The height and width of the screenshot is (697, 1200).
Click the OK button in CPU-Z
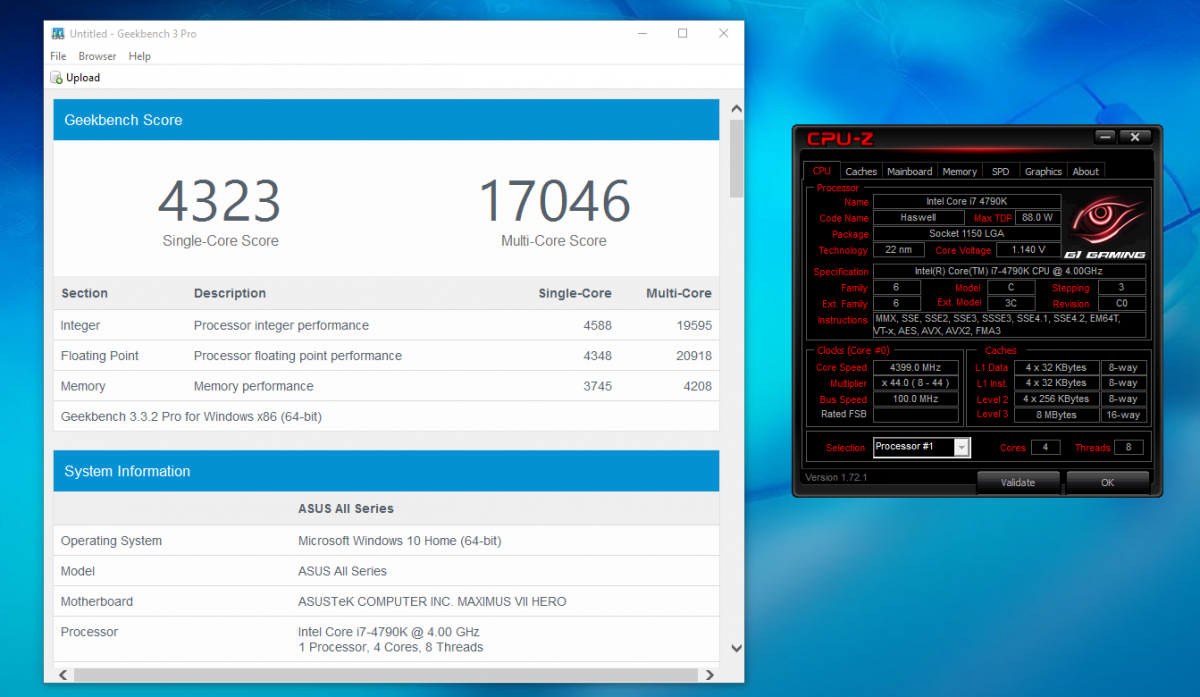coord(1107,483)
